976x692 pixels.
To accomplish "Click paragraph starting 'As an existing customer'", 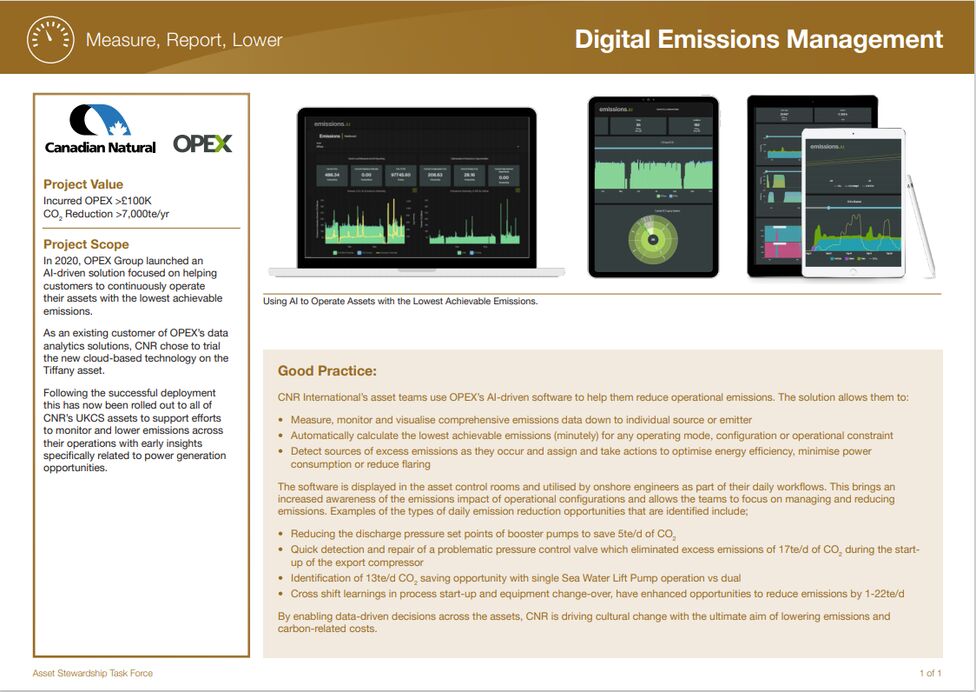I will point(136,352).
